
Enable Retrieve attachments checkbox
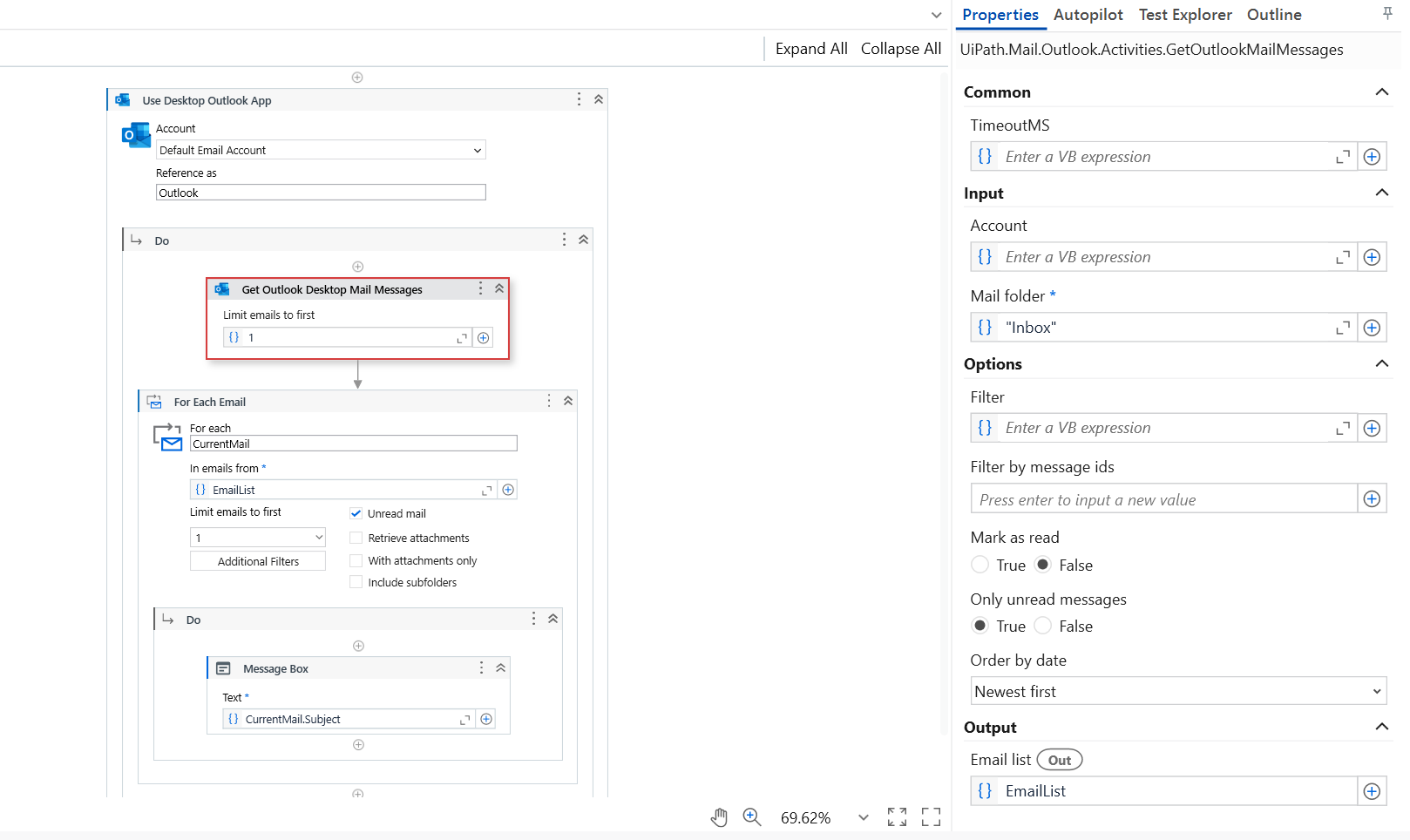[x=356, y=538]
